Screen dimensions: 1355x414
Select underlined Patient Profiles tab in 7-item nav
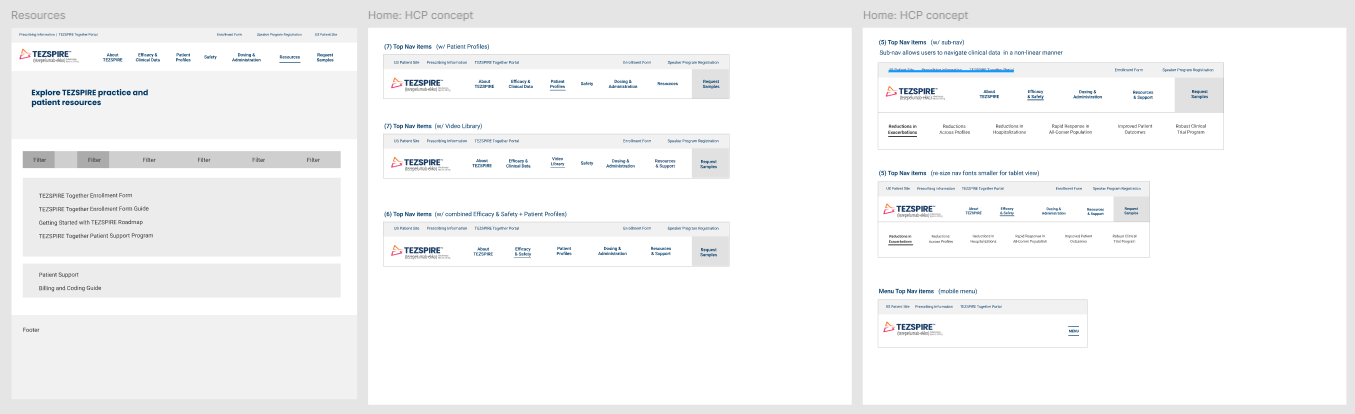click(557, 84)
